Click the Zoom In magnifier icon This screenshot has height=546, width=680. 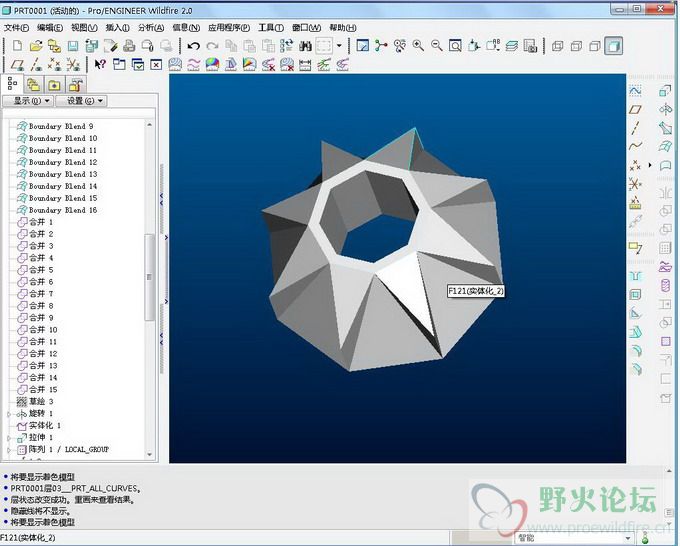coord(418,46)
